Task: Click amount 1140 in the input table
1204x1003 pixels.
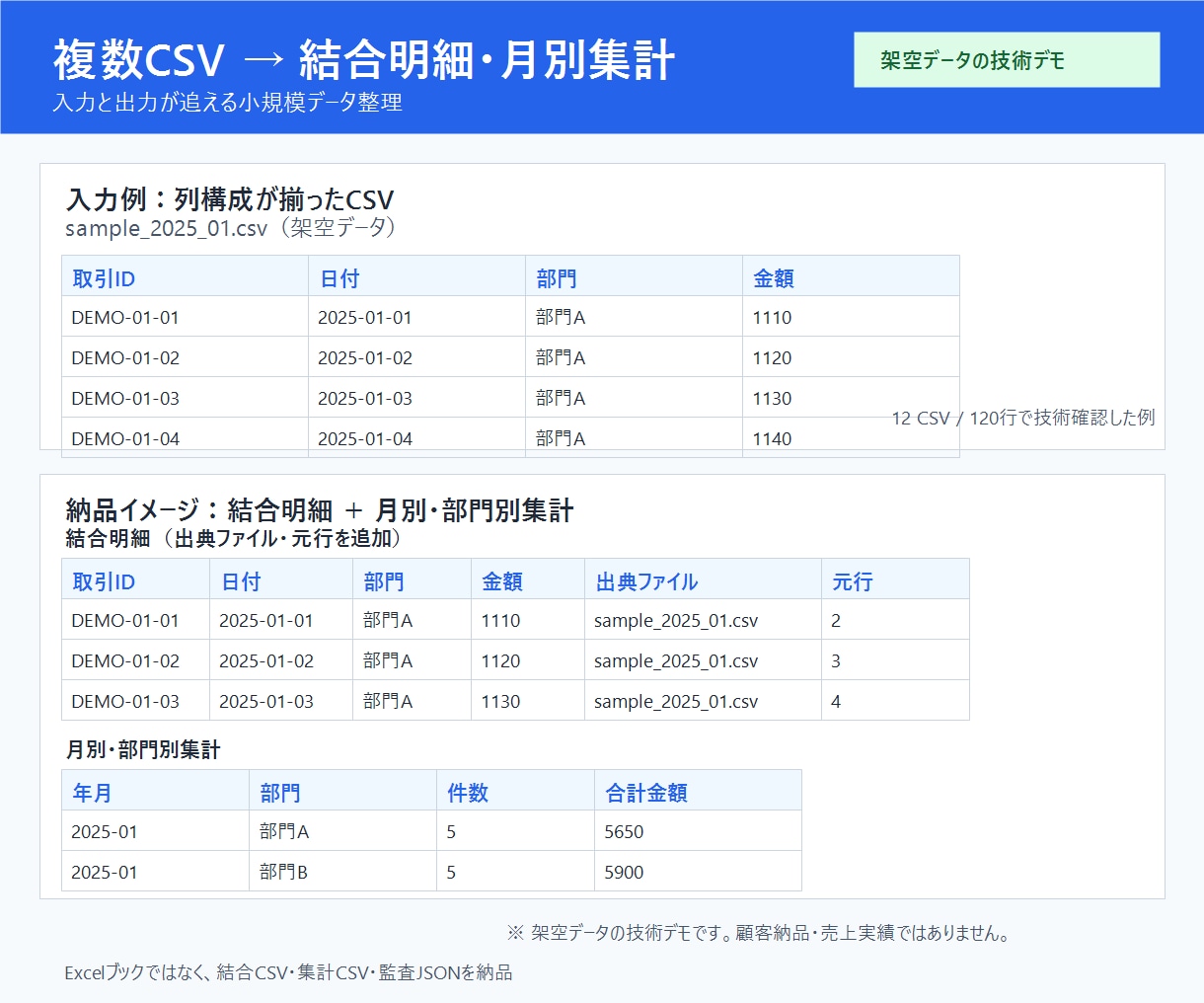Action: tap(772, 439)
